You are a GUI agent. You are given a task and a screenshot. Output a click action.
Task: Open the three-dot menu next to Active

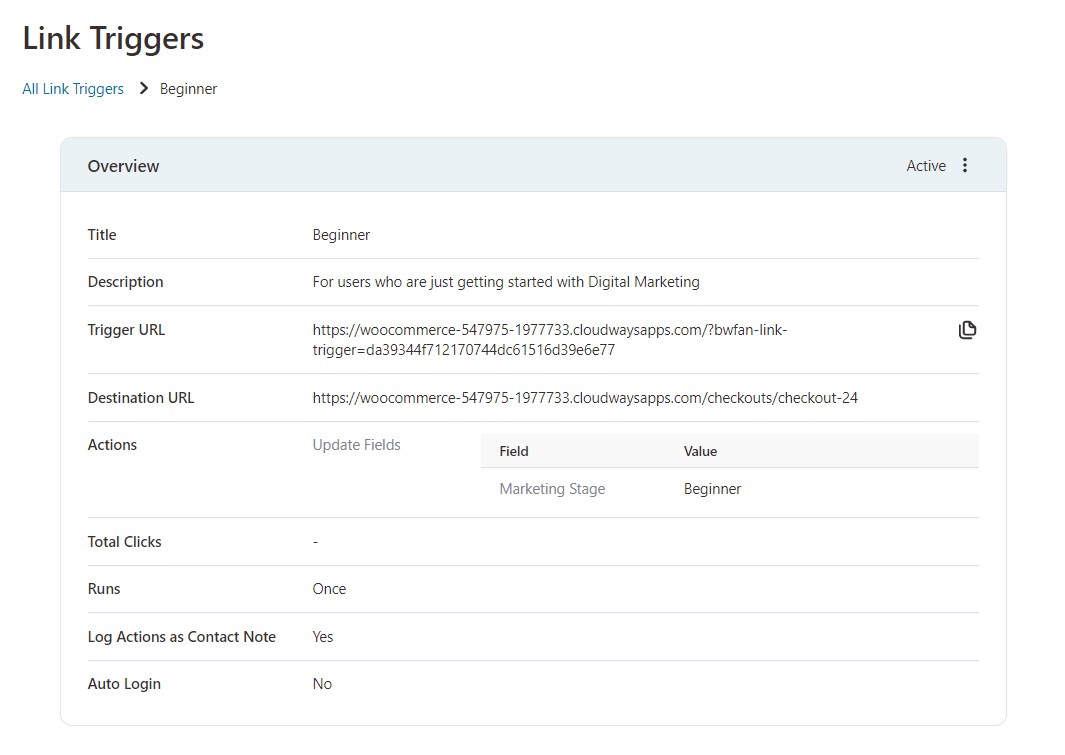click(964, 165)
